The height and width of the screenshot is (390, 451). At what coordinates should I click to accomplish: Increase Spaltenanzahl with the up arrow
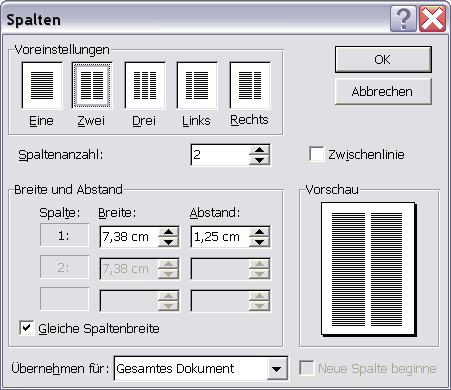259,150
